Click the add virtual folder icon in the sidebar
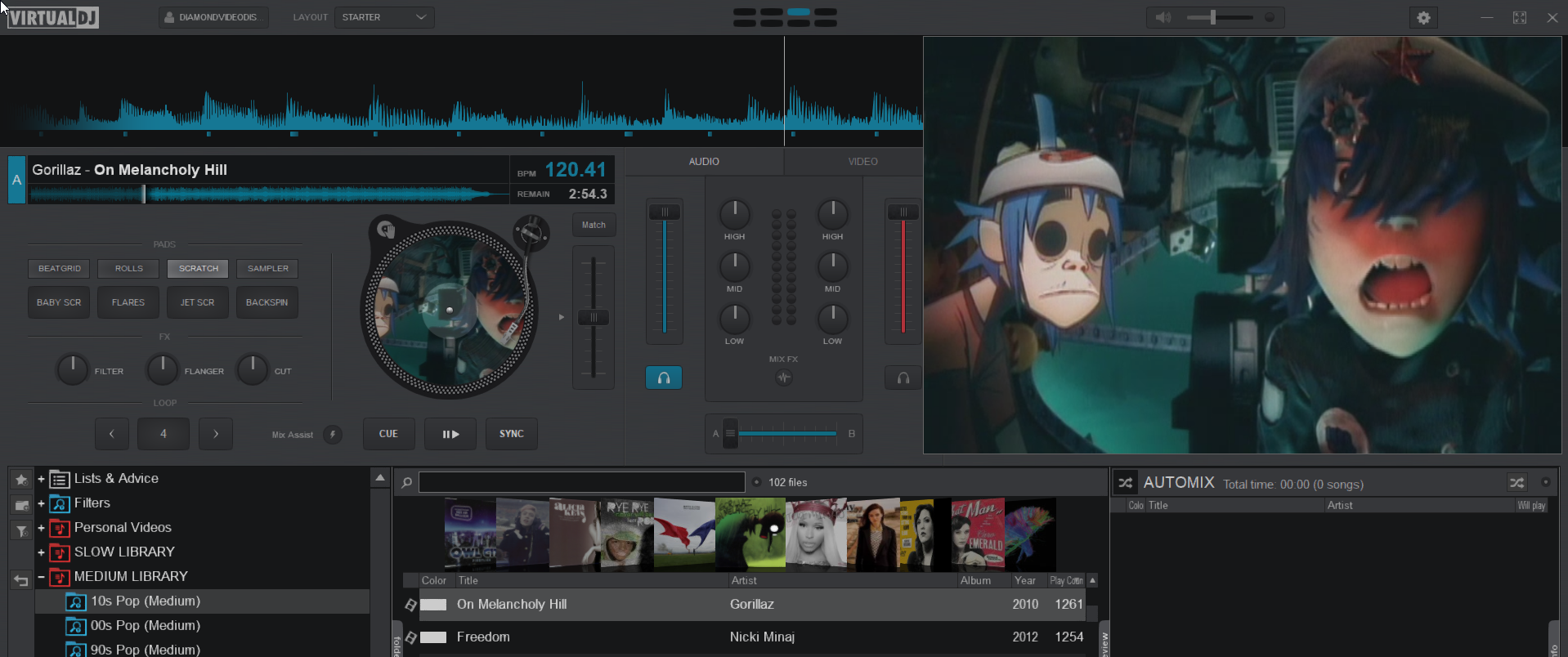Screen dimensions: 1568x657 pos(21,506)
